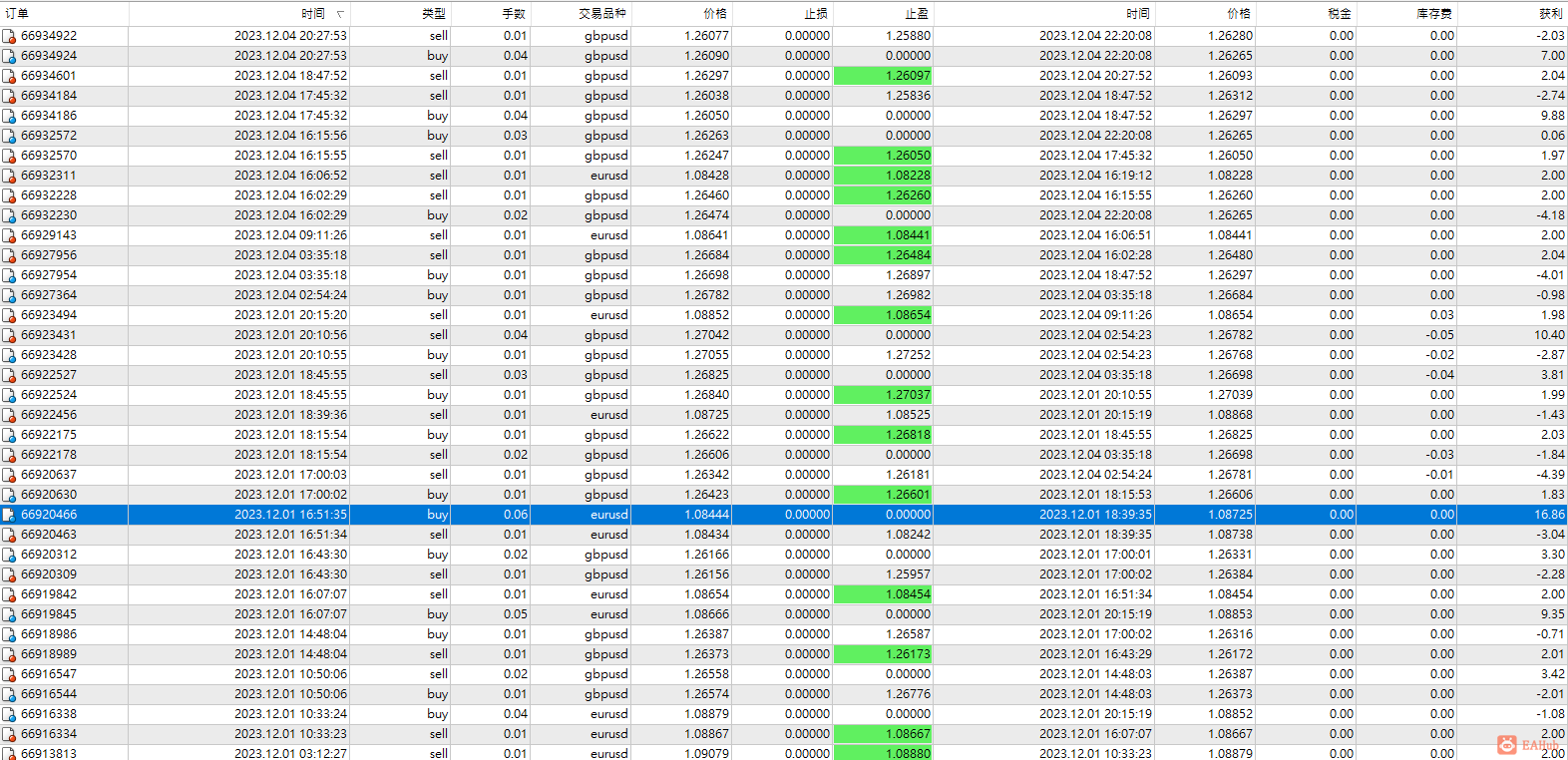Click the icon beside order 66929143

pyautogui.click(x=9, y=235)
